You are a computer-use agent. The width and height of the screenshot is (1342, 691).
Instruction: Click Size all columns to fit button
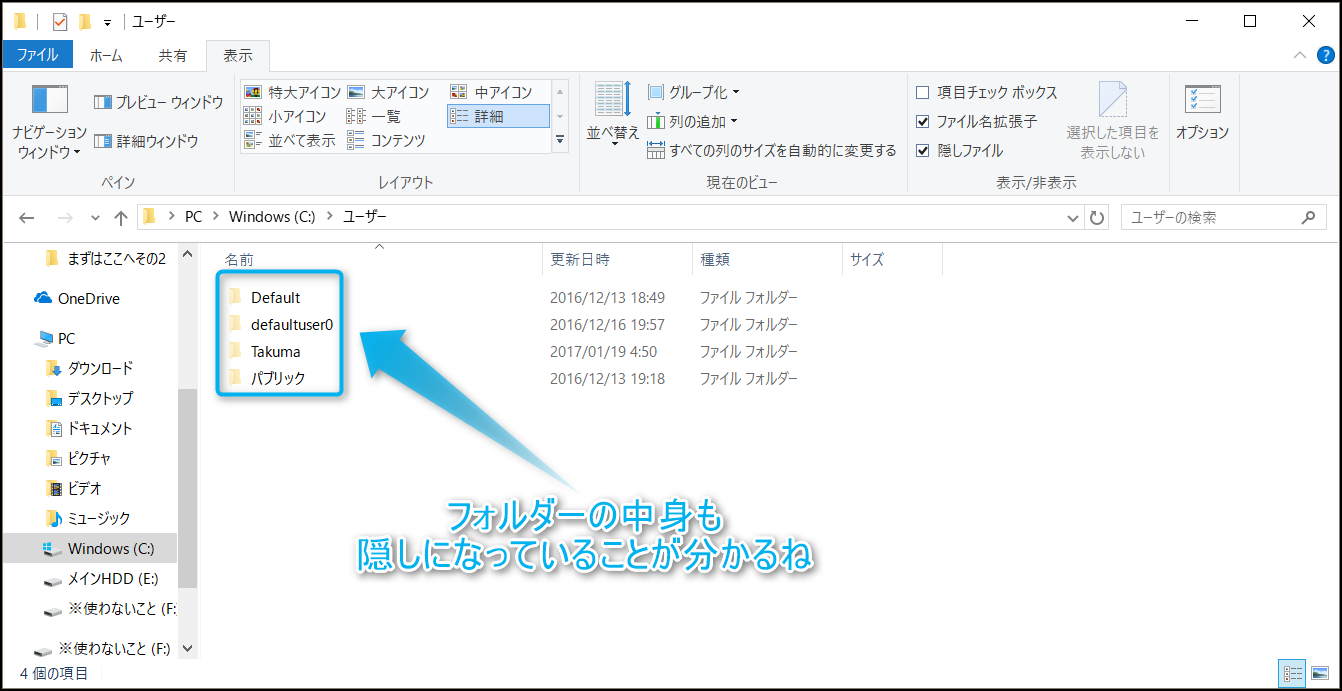coord(772,151)
